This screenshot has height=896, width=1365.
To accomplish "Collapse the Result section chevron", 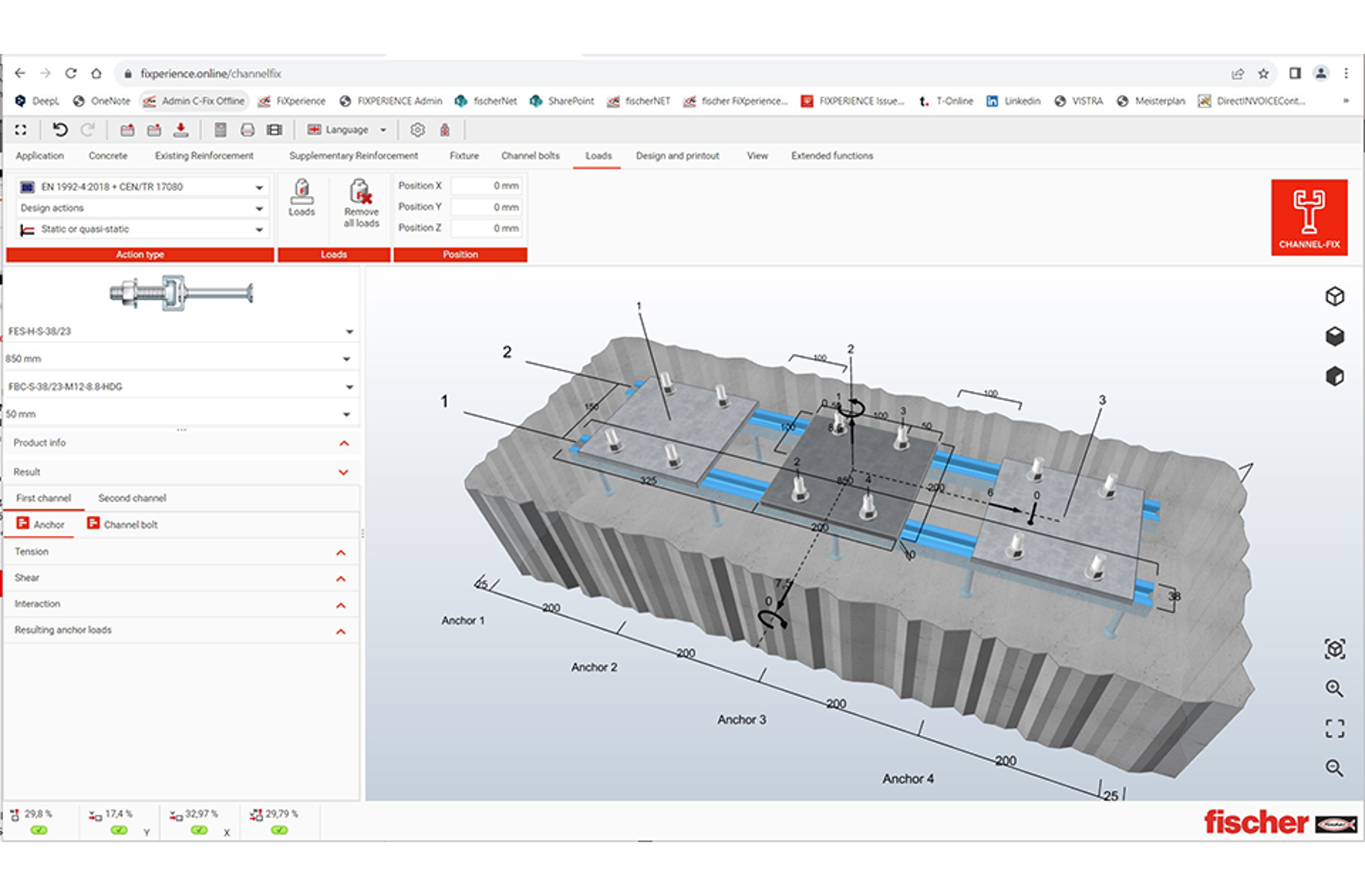I will coord(344,472).
